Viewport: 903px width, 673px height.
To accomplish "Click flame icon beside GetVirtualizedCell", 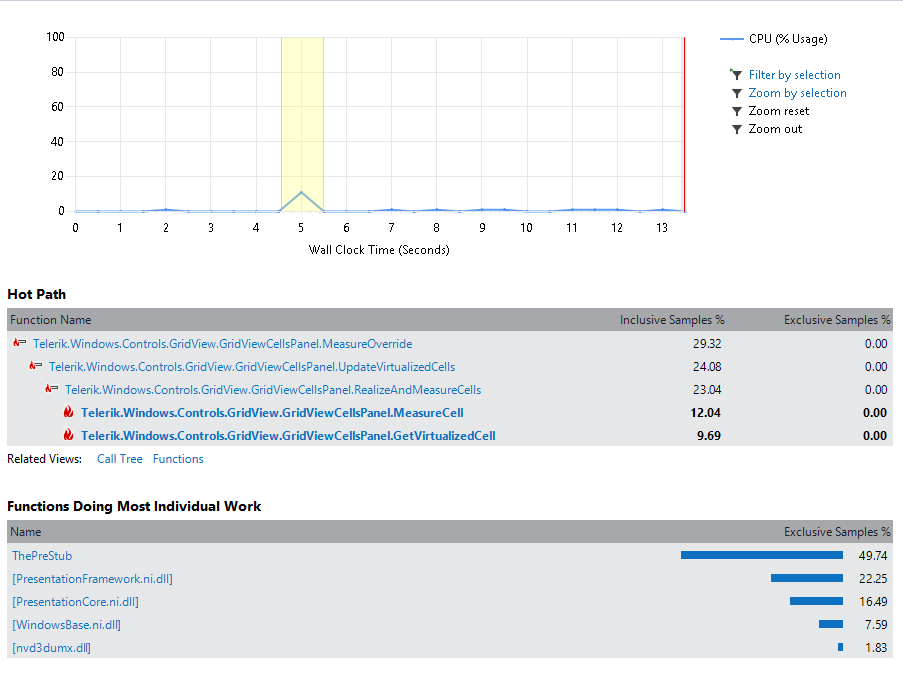I will (x=68, y=435).
